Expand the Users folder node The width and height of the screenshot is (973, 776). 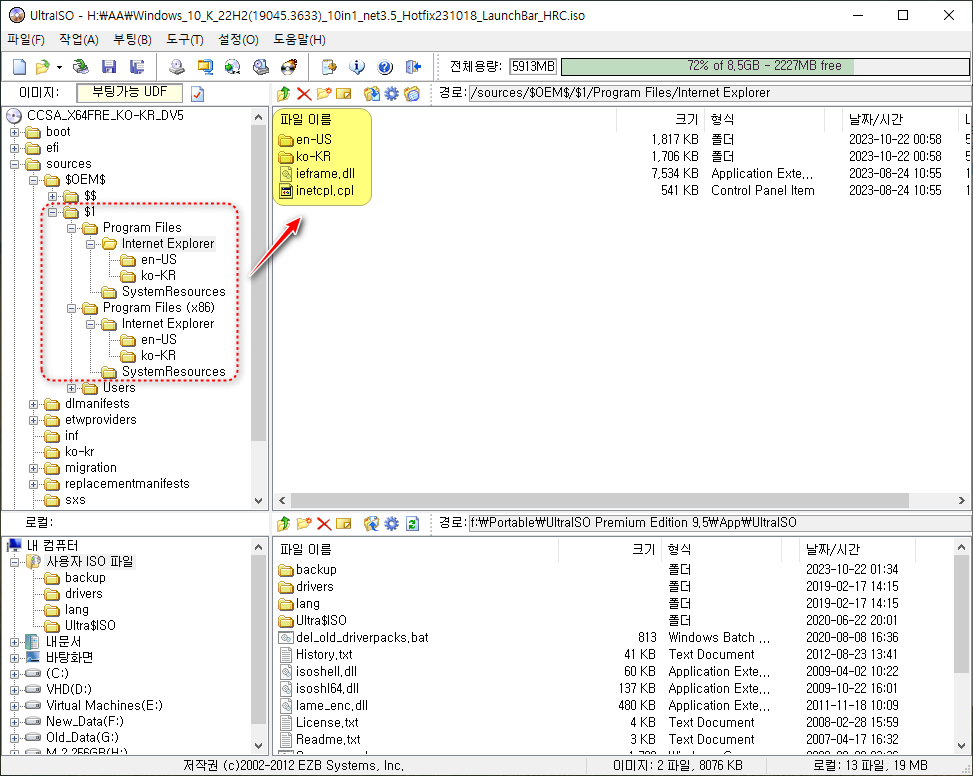(71, 388)
